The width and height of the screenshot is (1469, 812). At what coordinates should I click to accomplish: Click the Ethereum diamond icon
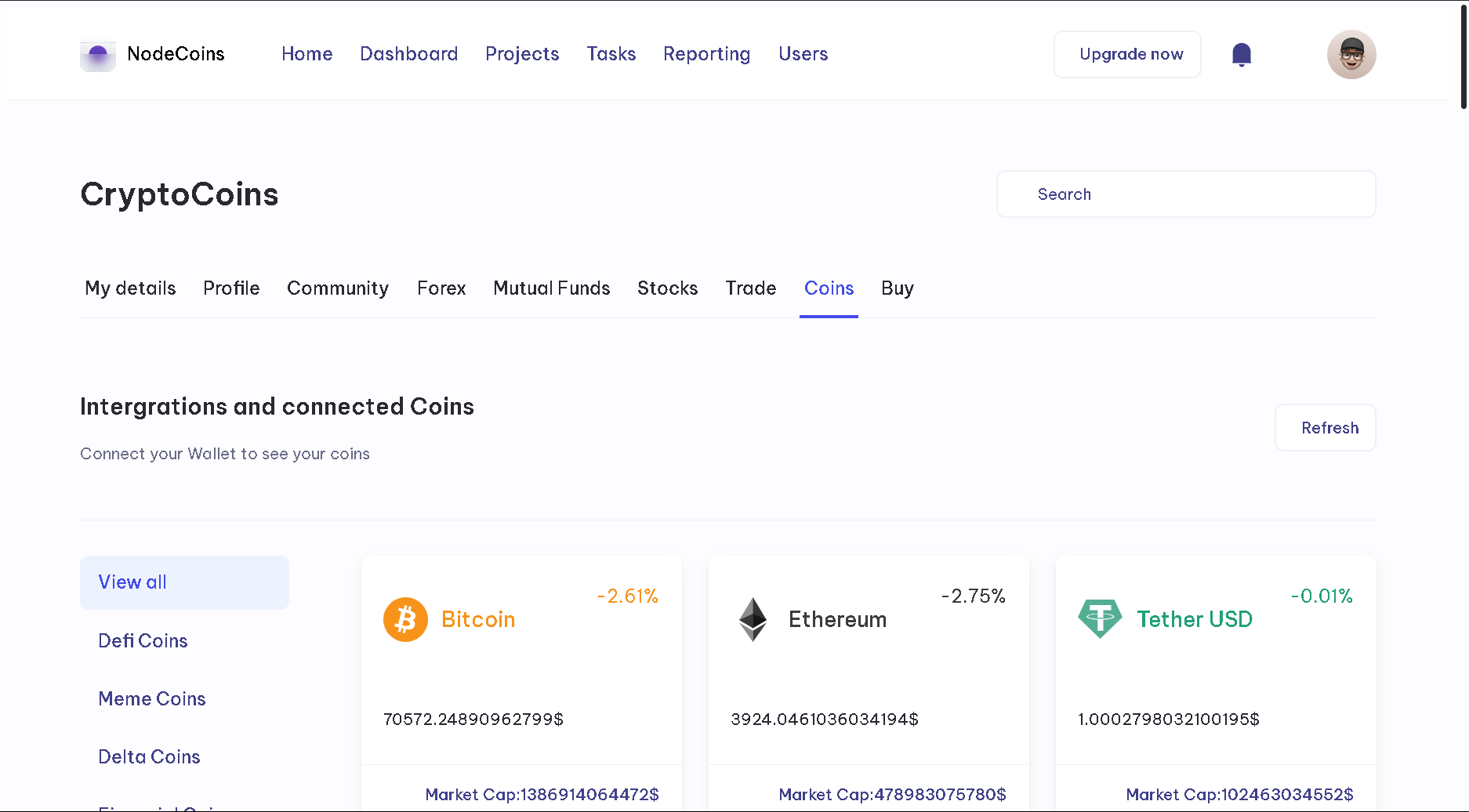click(x=753, y=619)
